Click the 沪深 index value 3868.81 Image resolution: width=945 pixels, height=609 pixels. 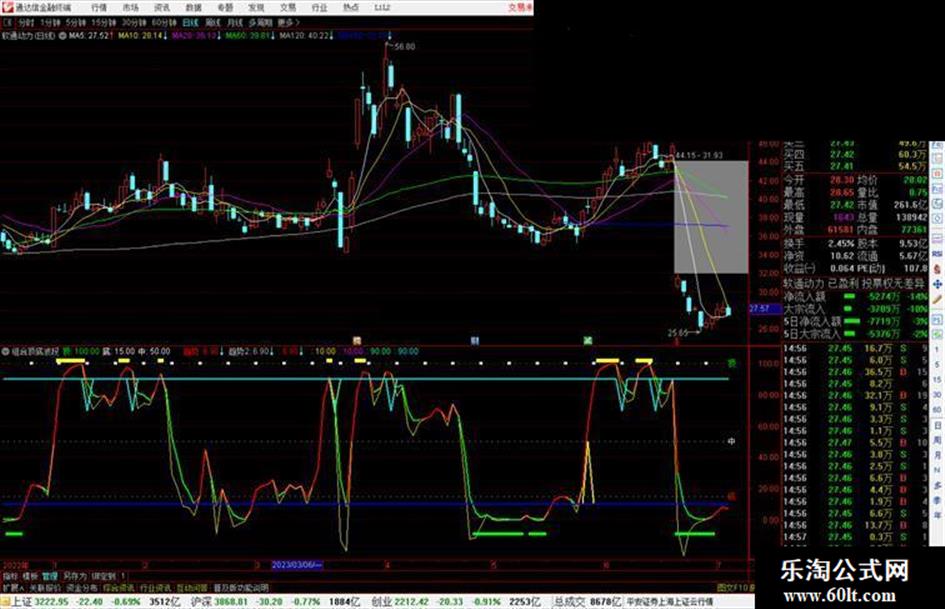click(x=232, y=602)
